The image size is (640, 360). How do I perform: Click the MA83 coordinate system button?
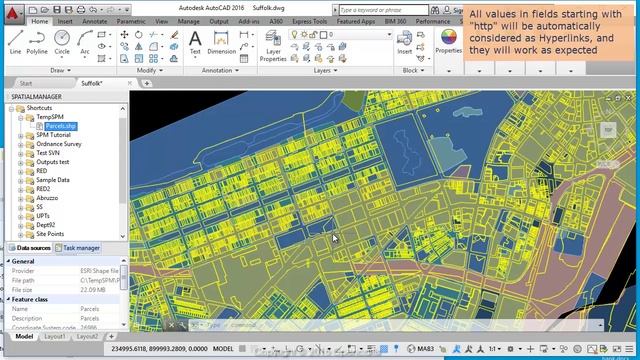[421, 349]
